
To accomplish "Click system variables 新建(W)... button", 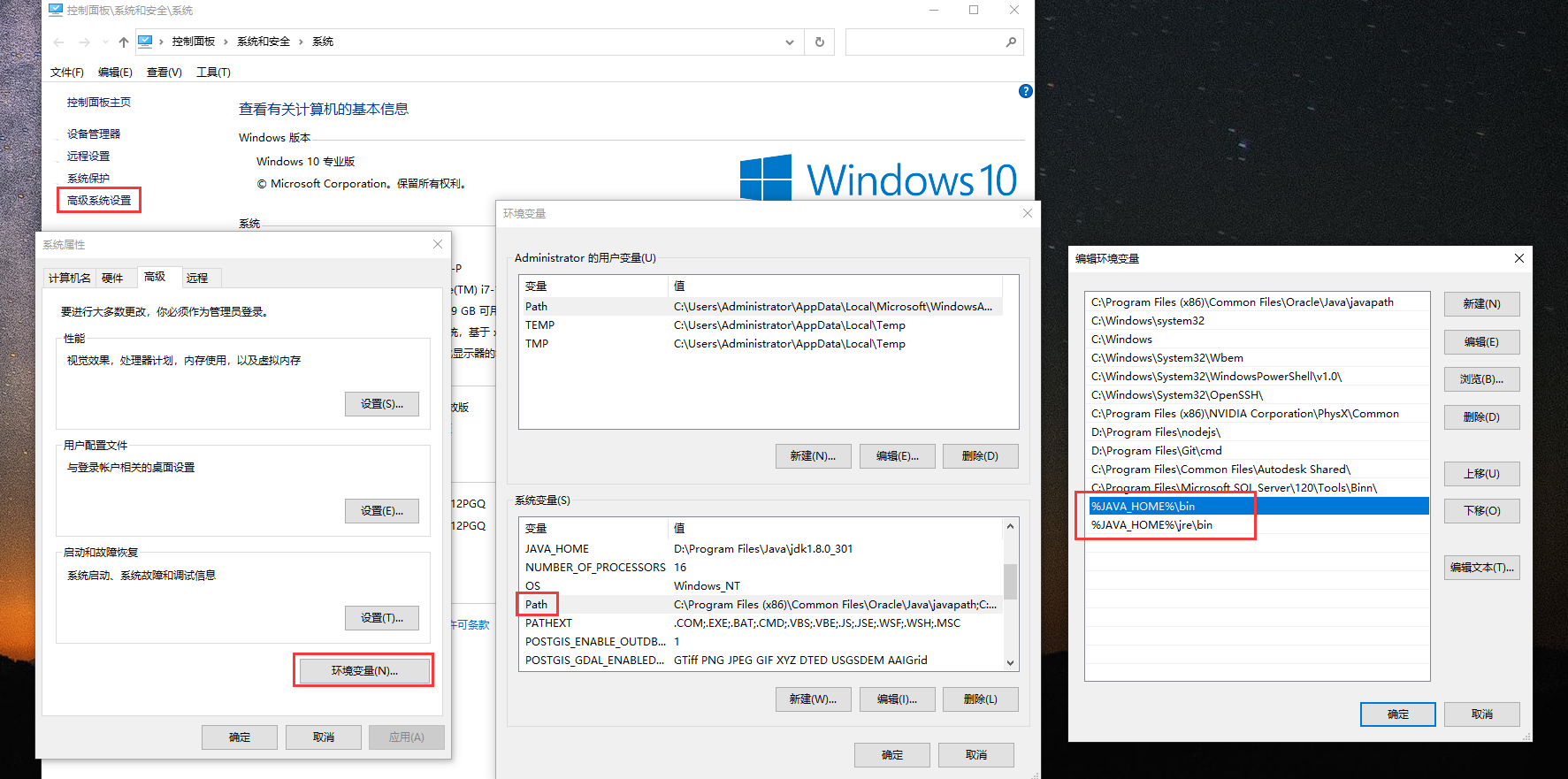I will (813, 699).
